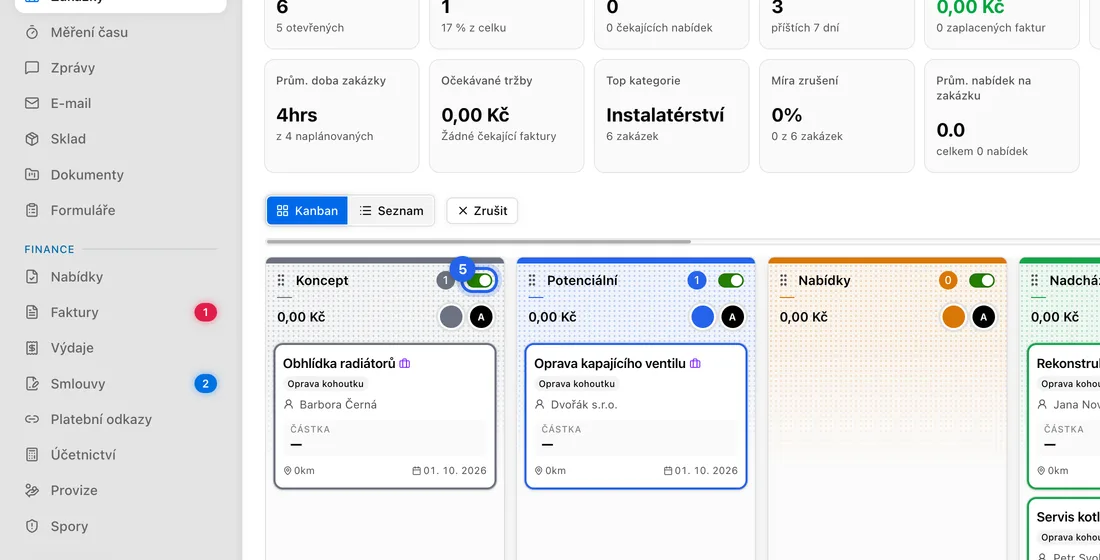Click the ČÁSTKA field on Obhlídka radiátorů
Image resolution: width=1100 pixels, height=560 pixels.
click(x=384, y=438)
